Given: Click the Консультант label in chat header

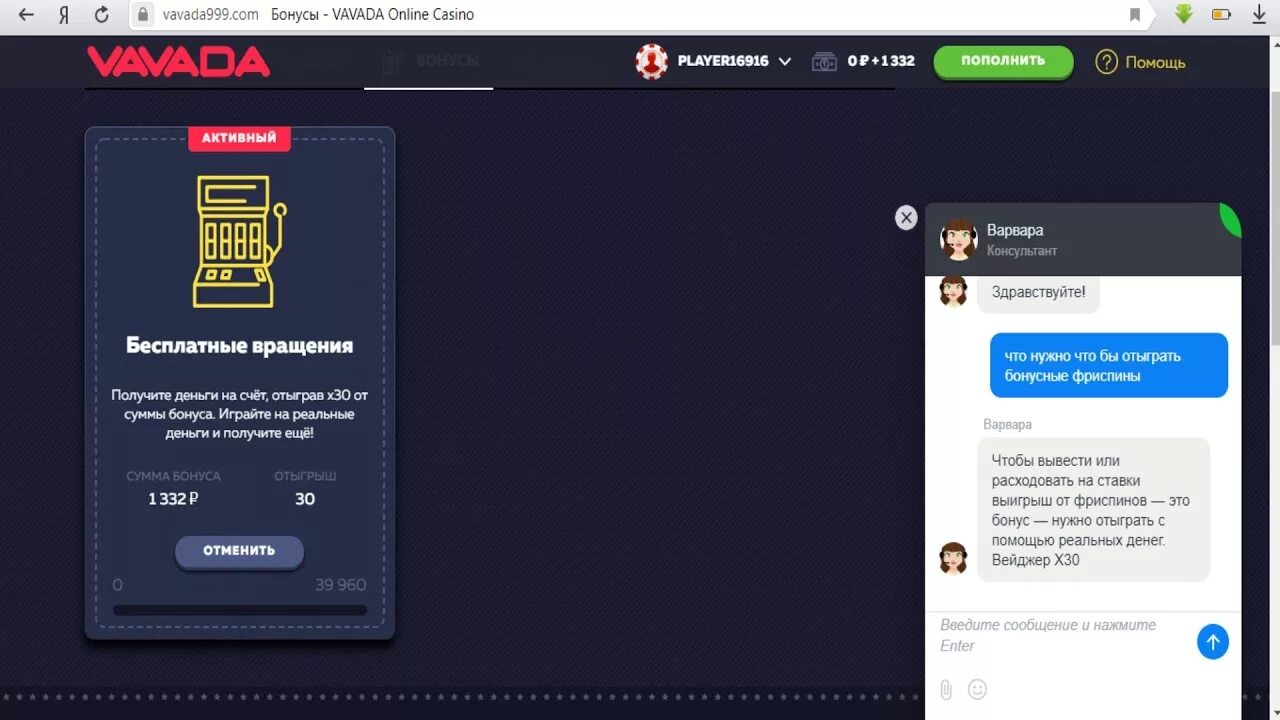Looking at the screenshot, I should tap(1021, 251).
